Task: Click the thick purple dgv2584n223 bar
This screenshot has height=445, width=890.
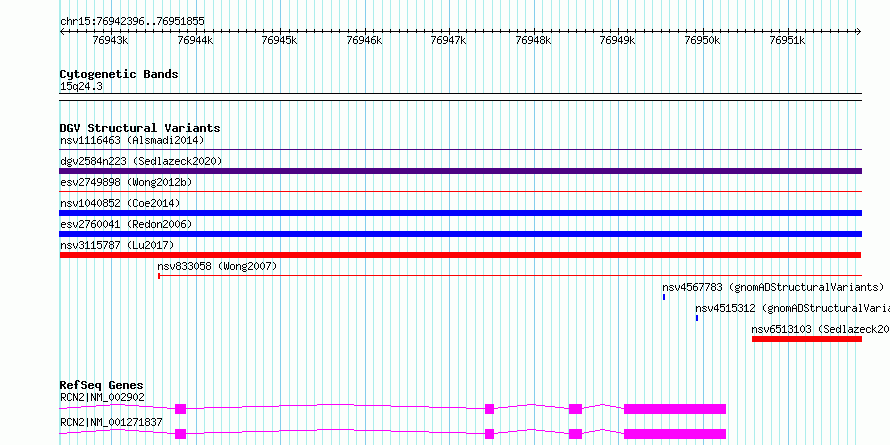Action: [x=460, y=171]
